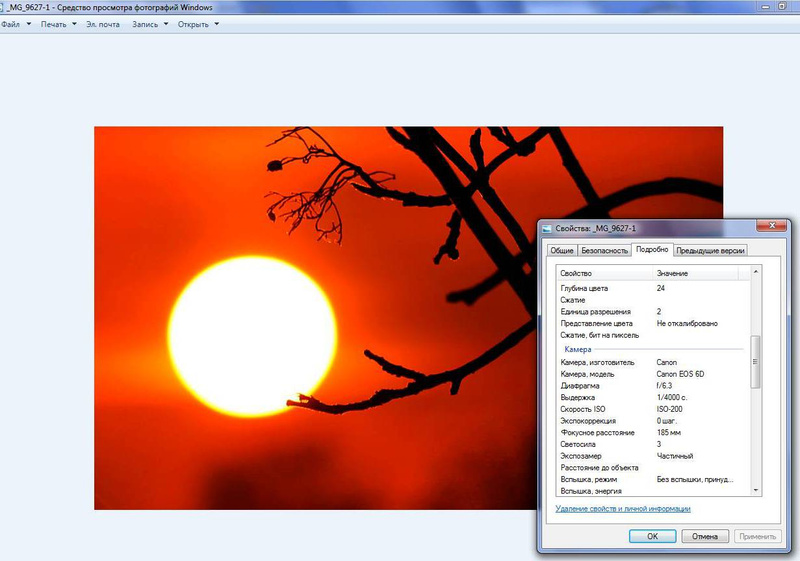Switch to the Общие tab
Screen dimensions: 800x561
[562, 250]
